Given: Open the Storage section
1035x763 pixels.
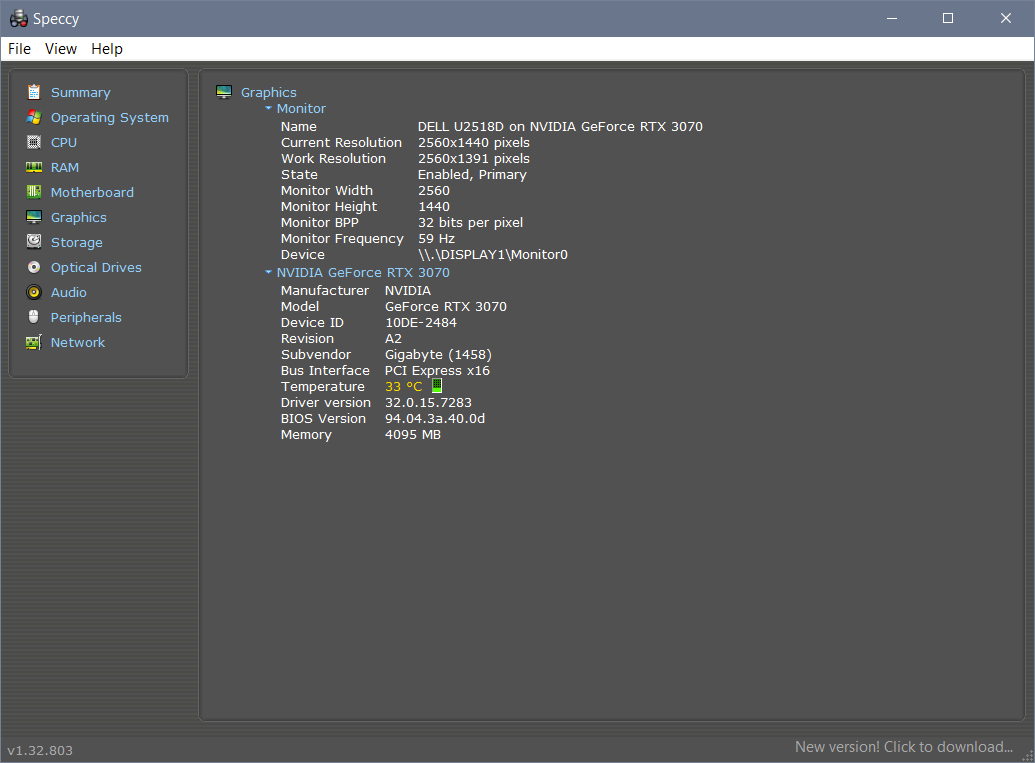Looking at the screenshot, I should (x=77, y=243).
